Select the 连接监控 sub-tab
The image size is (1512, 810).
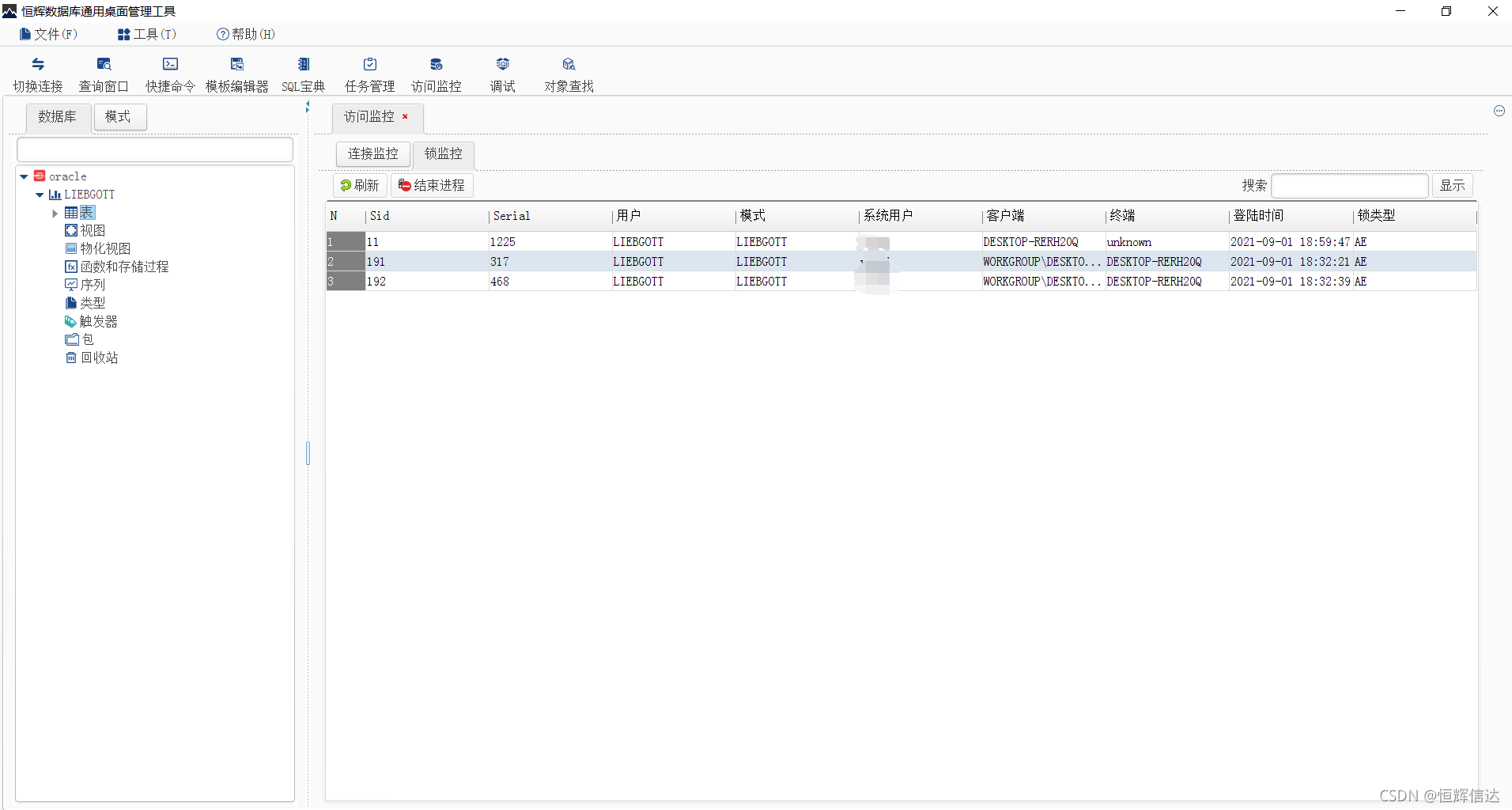(x=373, y=153)
